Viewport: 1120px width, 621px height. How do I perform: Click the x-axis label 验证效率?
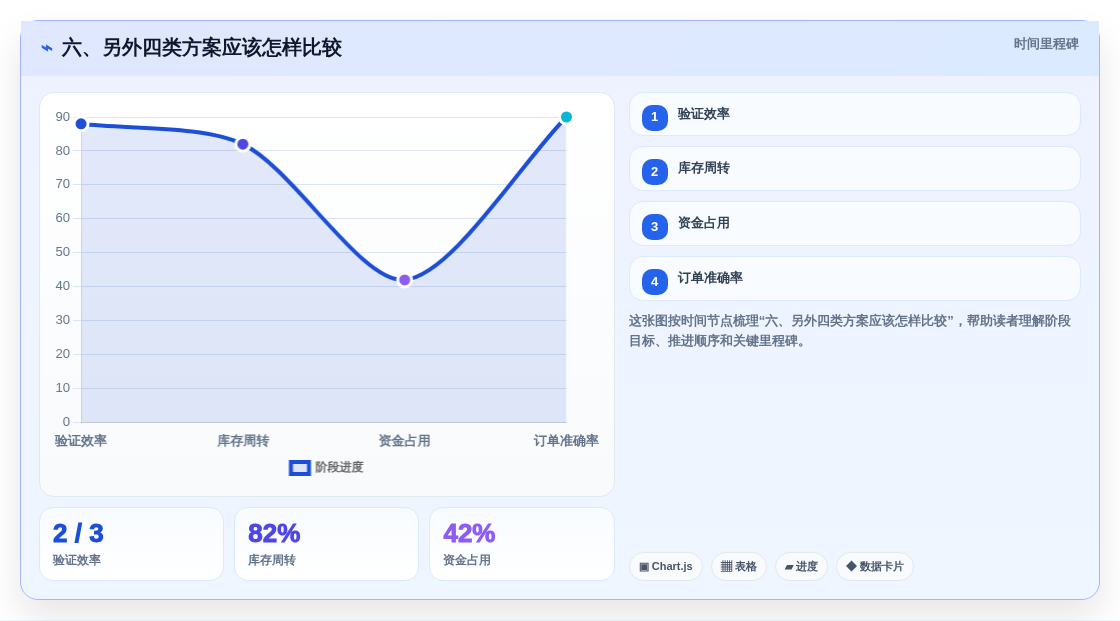[81, 441]
